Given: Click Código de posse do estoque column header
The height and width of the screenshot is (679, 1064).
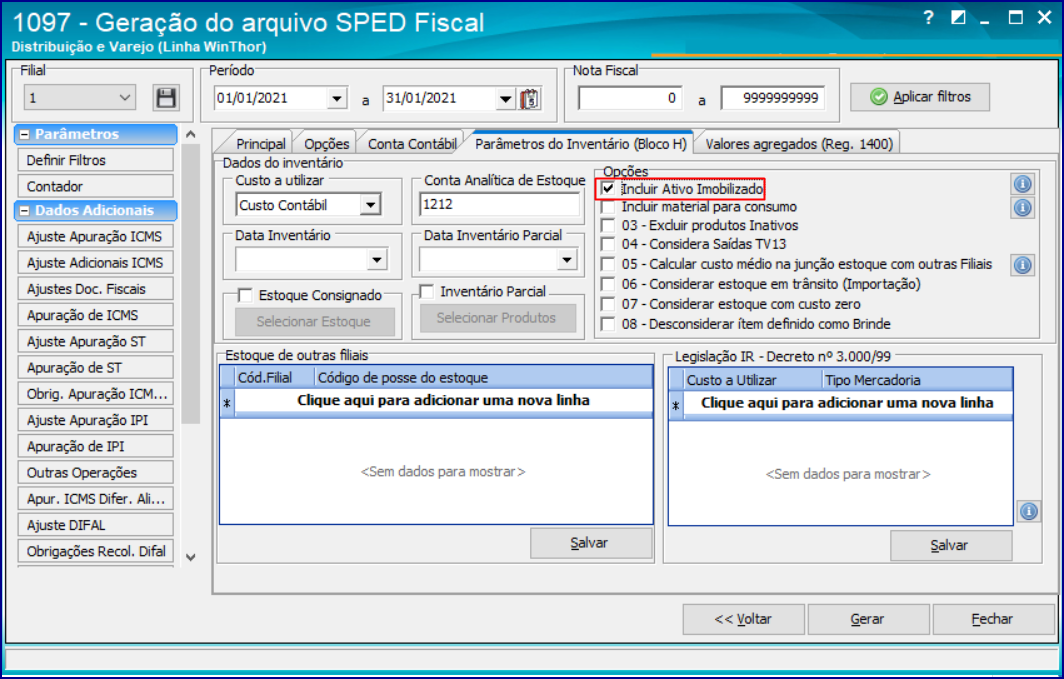Looking at the screenshot, I should coord(483,378).
